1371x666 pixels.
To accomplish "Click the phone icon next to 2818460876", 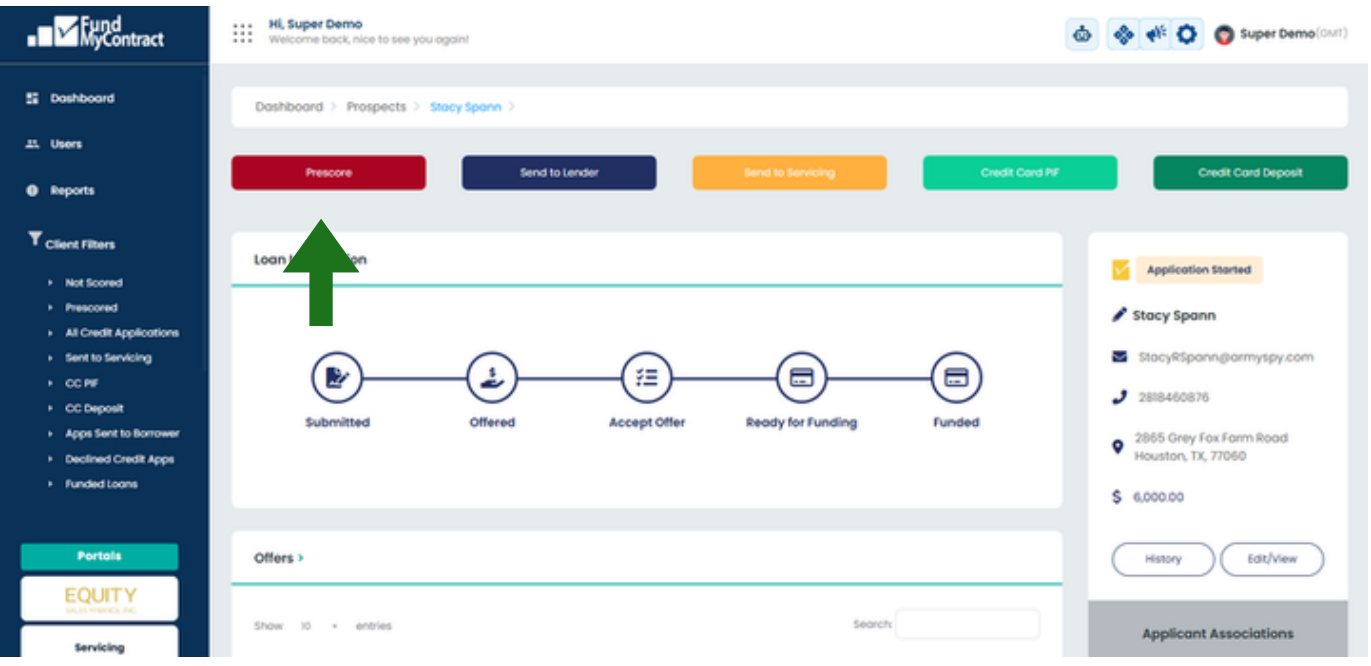I will (x=1119, y=397).
